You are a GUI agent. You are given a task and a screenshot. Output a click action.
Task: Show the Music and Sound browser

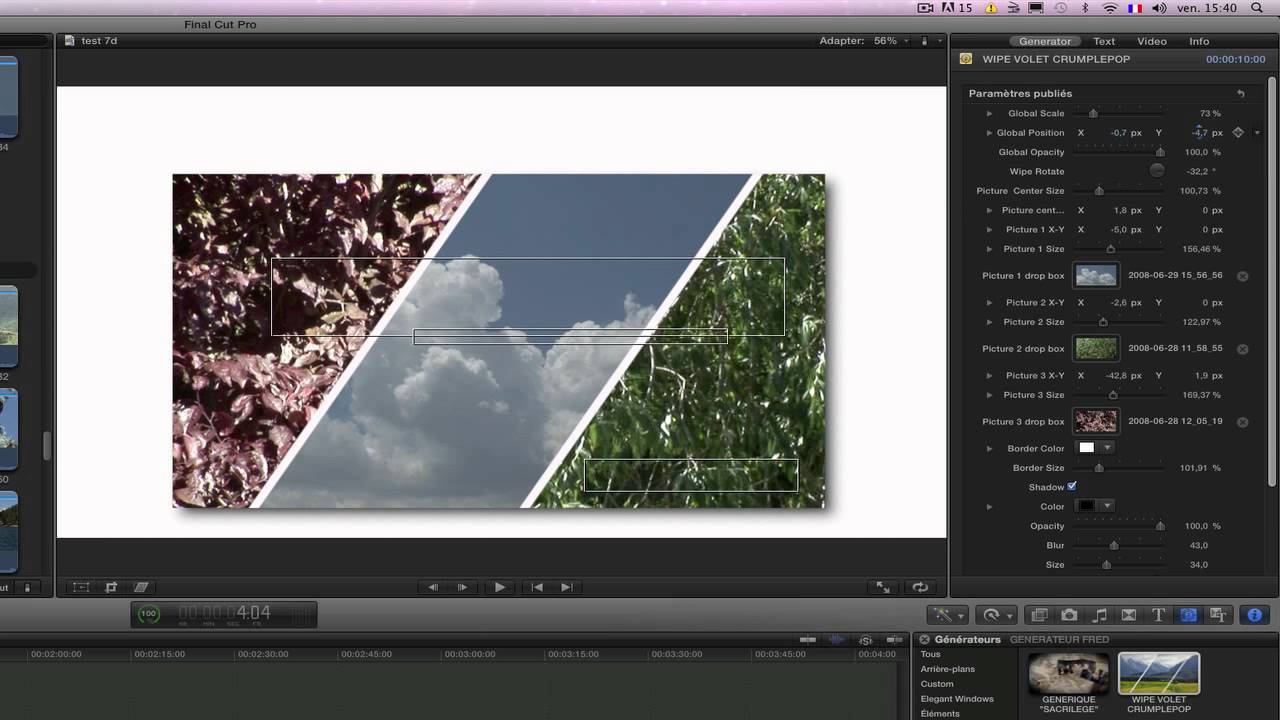[x=1099, y=615]
